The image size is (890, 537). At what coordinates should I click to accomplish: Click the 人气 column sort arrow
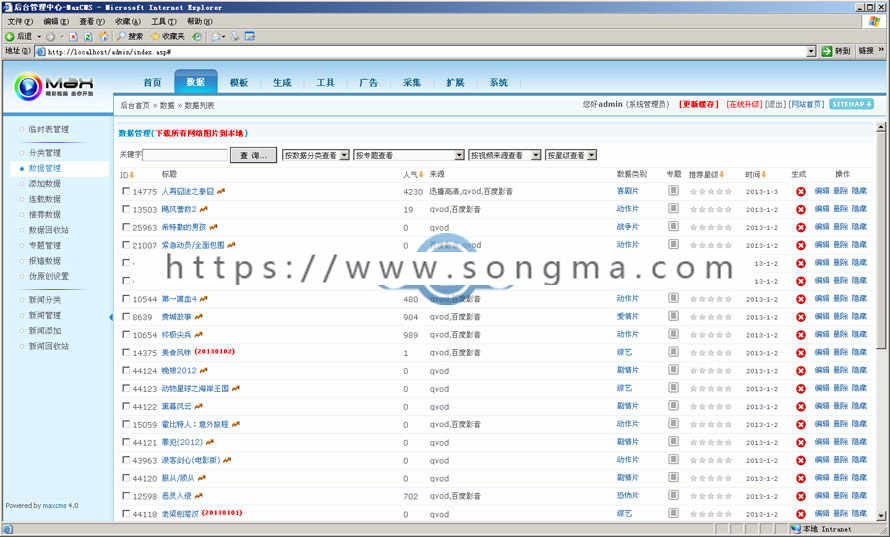421,174
